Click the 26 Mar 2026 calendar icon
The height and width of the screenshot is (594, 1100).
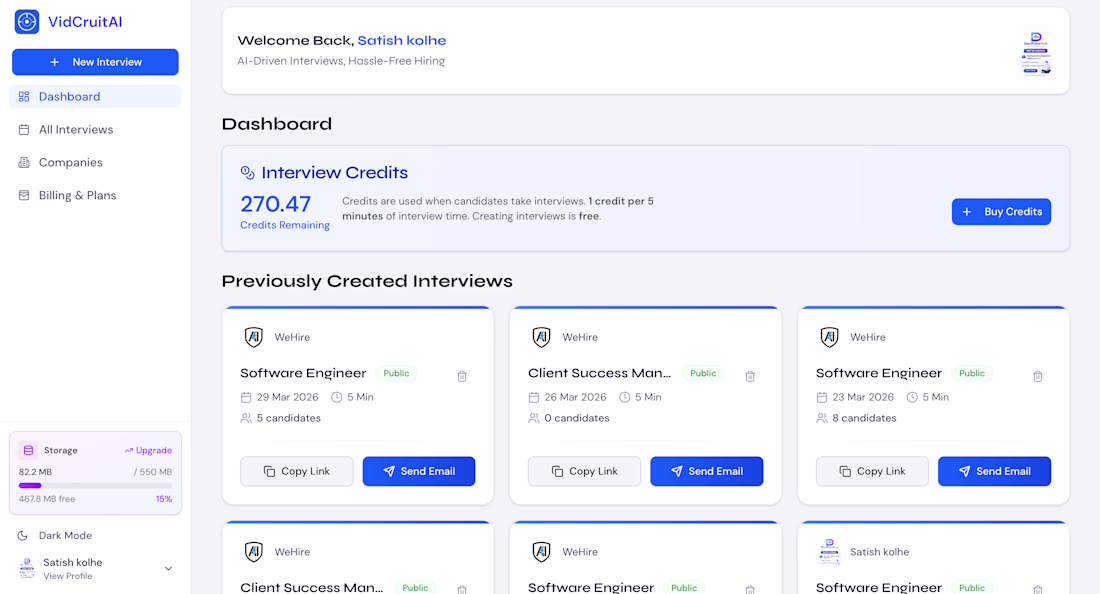[534, 398]
